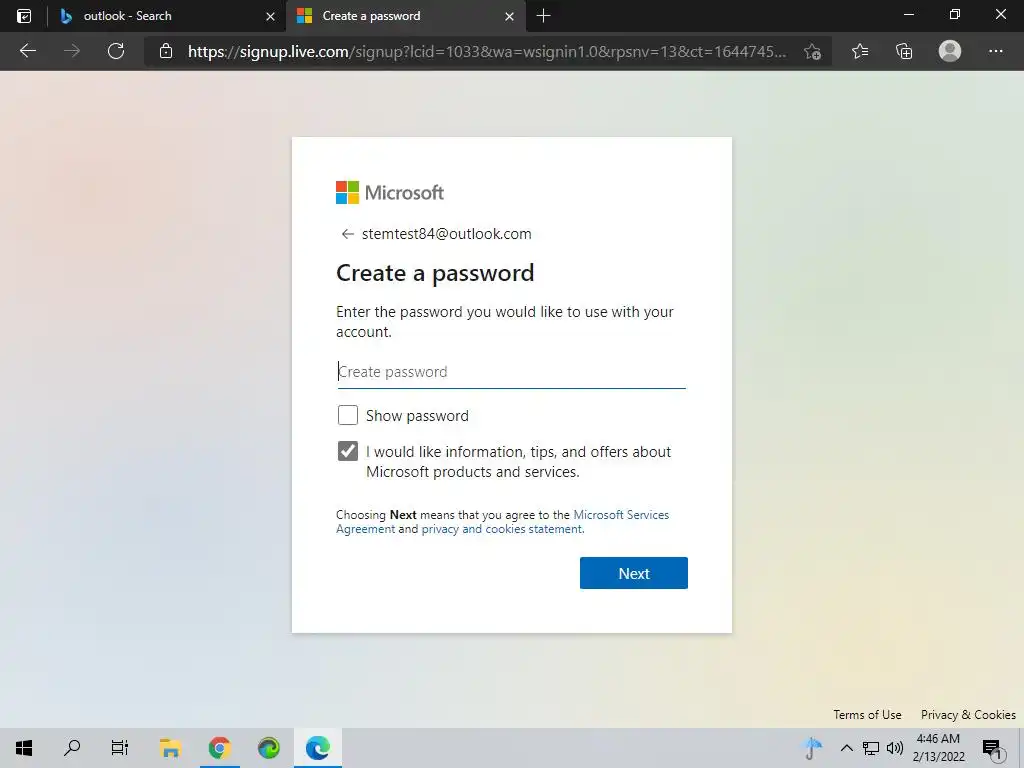Go back arrow next to stemtest84@outlook.com

[x=347, y=234]
